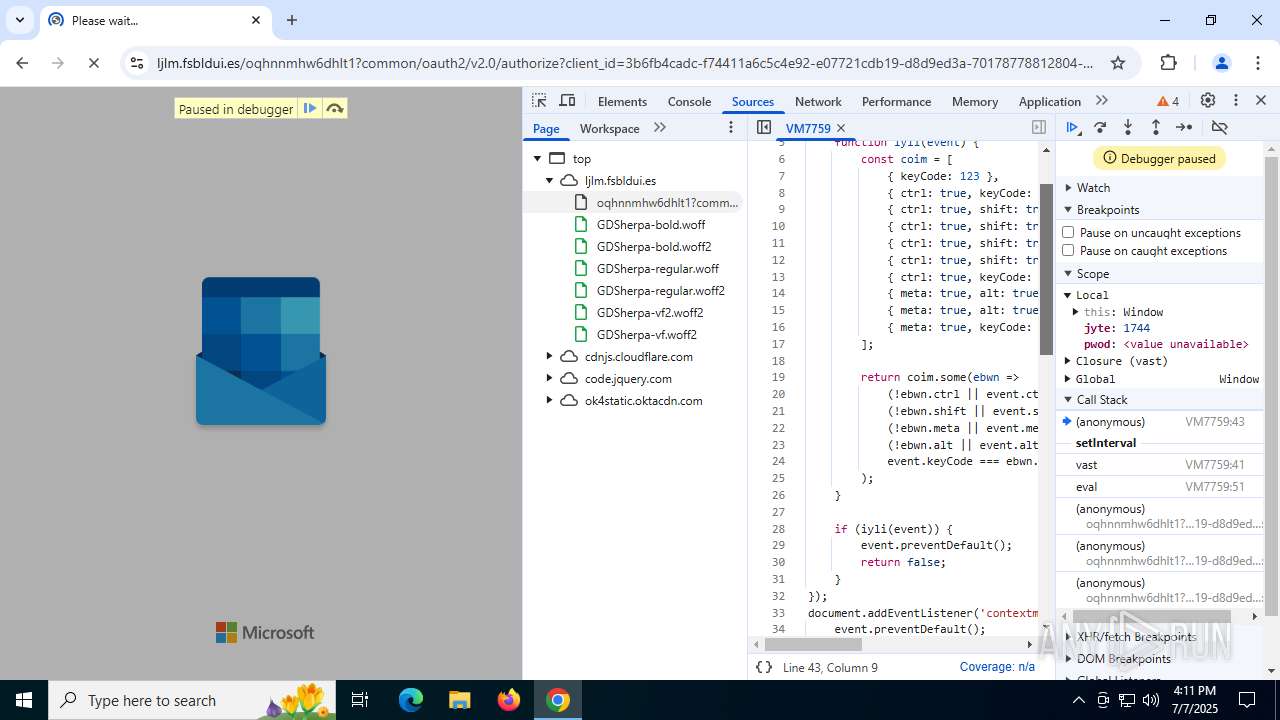1280x720 pixels.
Task: Click the Step debugger button
Action: 1184,127
